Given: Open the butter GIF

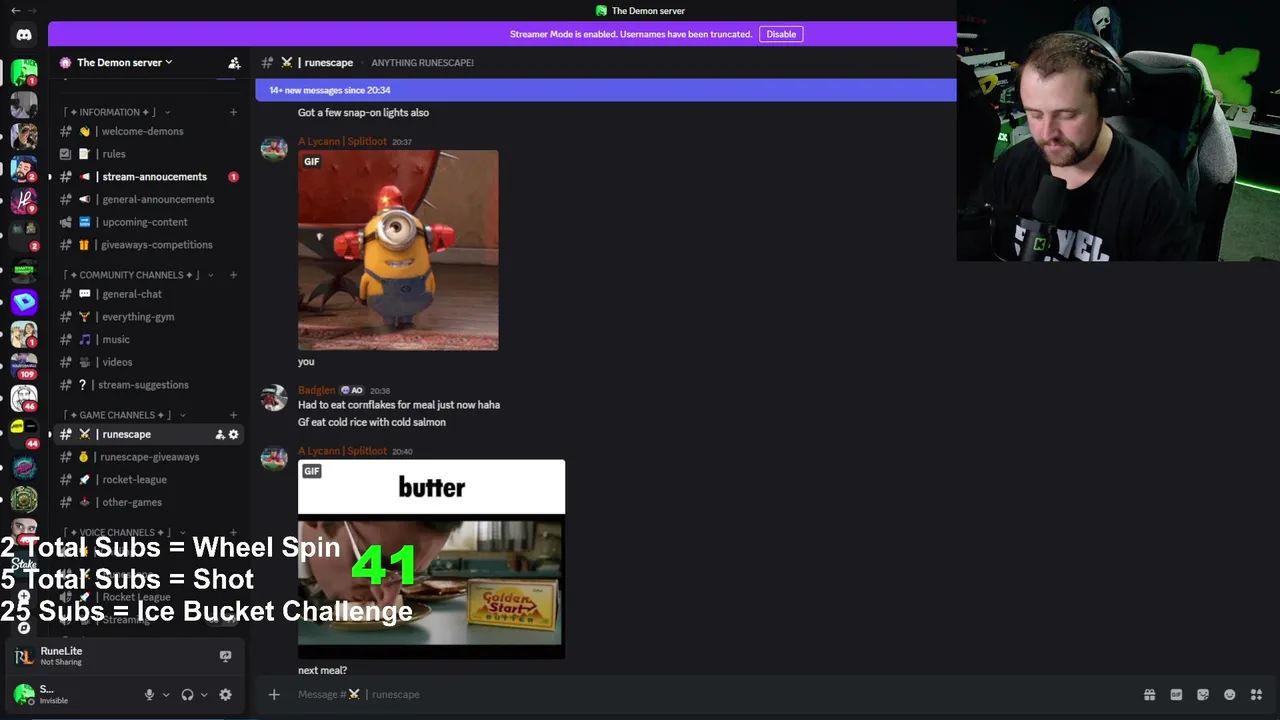Looking at the screenshot, I should pyautogui.click(x=431, y=559).
